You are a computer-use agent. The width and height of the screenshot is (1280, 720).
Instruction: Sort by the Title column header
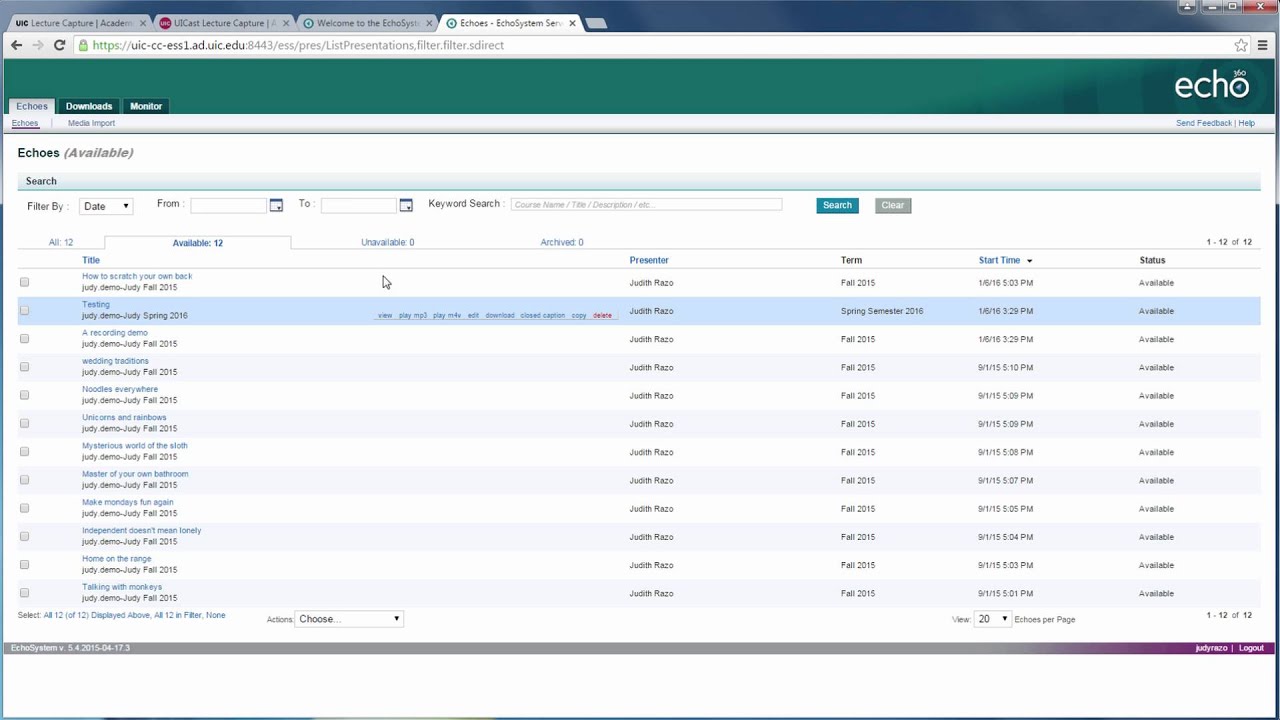(91, 260)
